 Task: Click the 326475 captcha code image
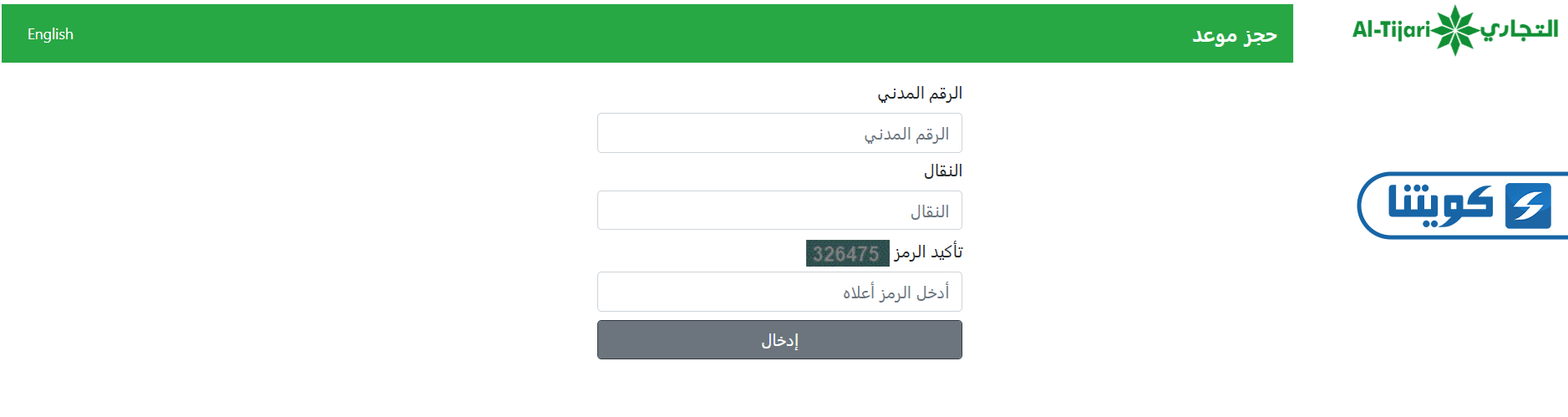(847, 253)
